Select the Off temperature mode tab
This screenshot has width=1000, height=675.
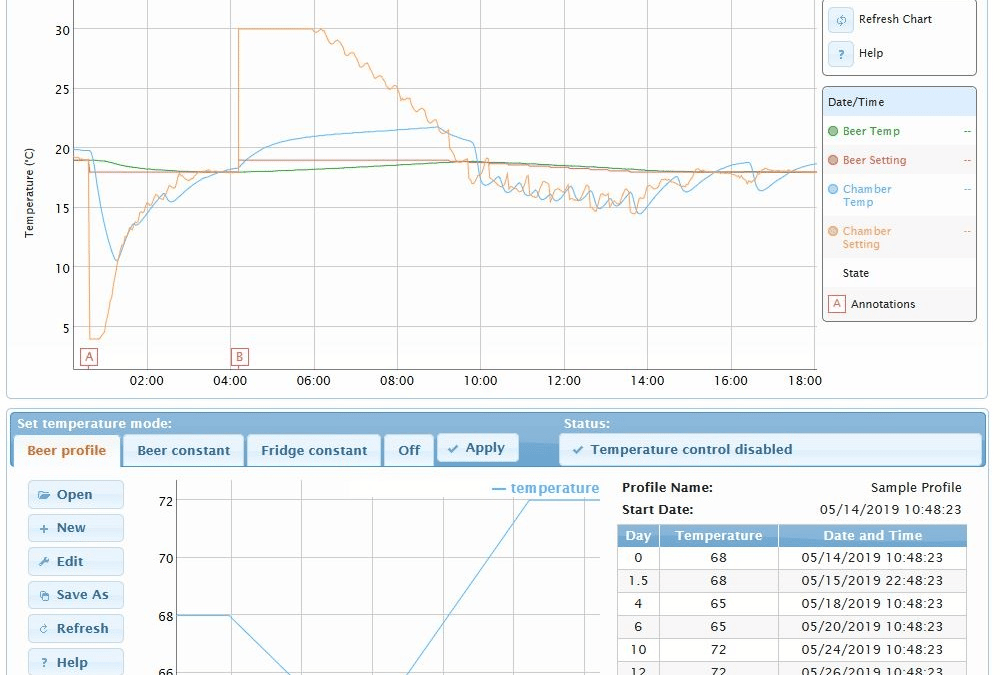coord(409,451)
